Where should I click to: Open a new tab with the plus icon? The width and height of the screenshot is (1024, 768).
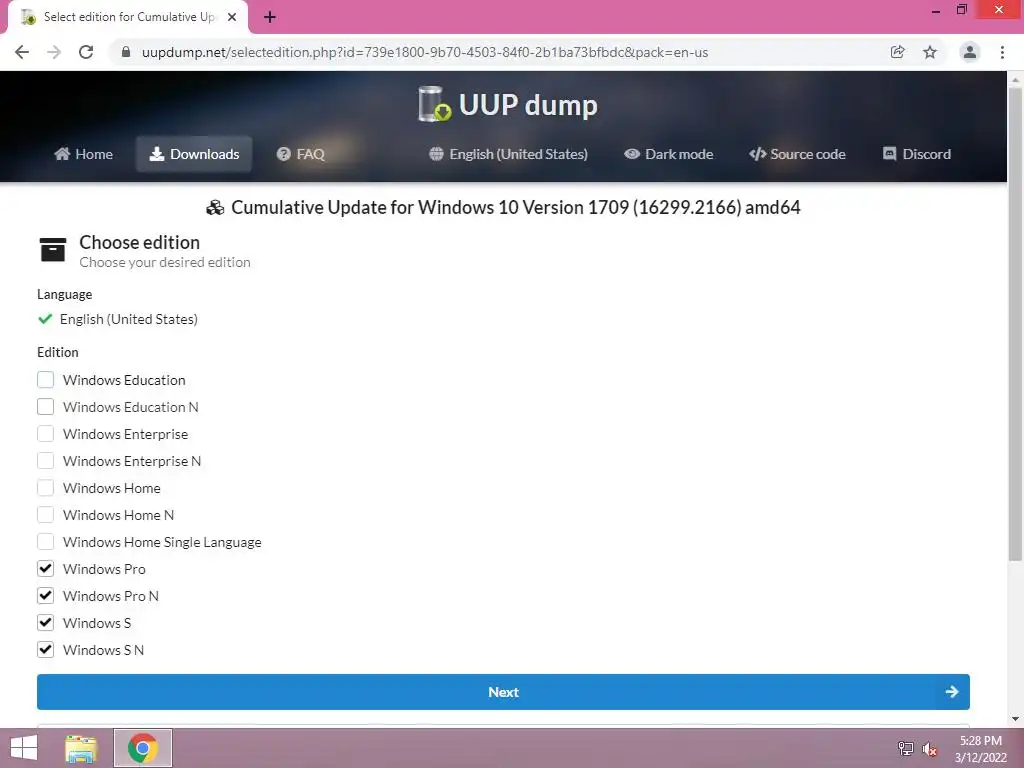pos(270,17)
